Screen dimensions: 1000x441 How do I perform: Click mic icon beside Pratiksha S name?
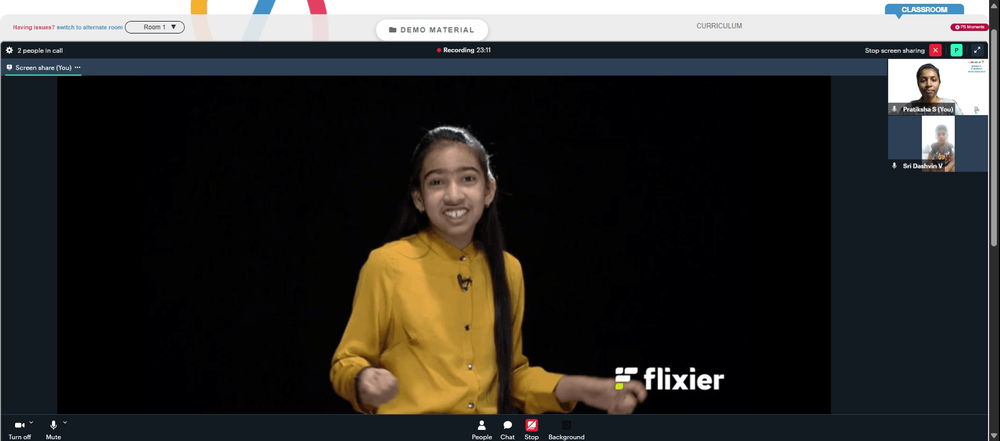[x=894, y=110]
